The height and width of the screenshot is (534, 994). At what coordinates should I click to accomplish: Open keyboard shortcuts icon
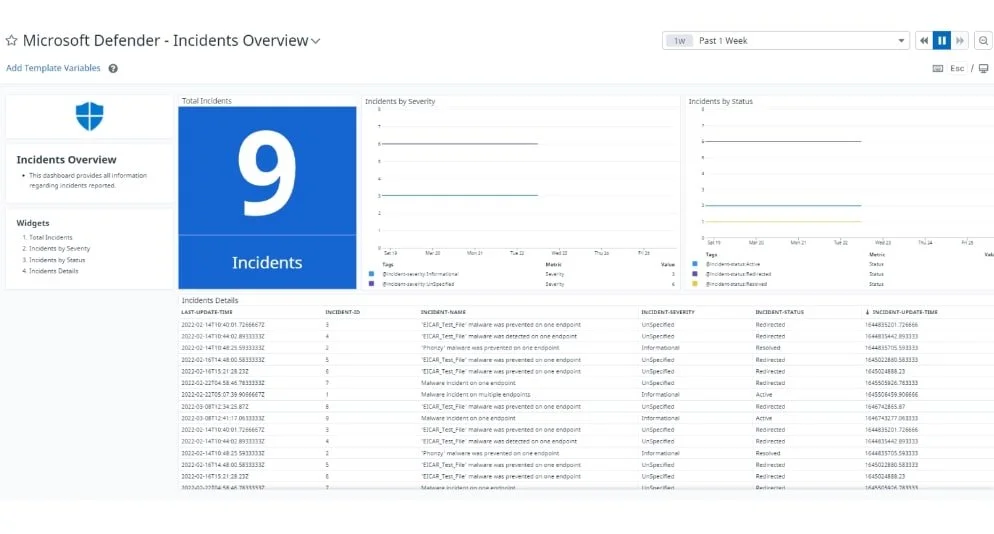tap(938, 68)
